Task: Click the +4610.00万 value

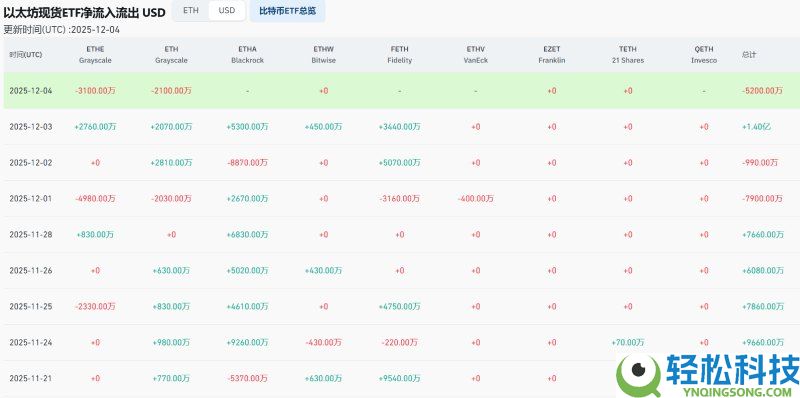Action: [x=247, y=307]
